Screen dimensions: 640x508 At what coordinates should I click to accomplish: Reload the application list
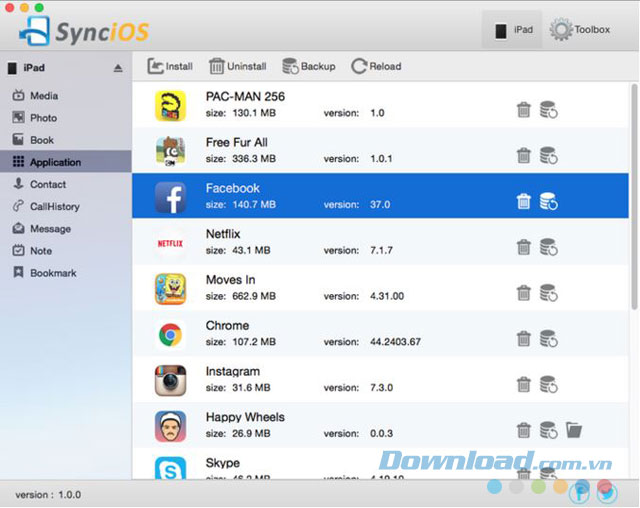click(x=376, y=67)
